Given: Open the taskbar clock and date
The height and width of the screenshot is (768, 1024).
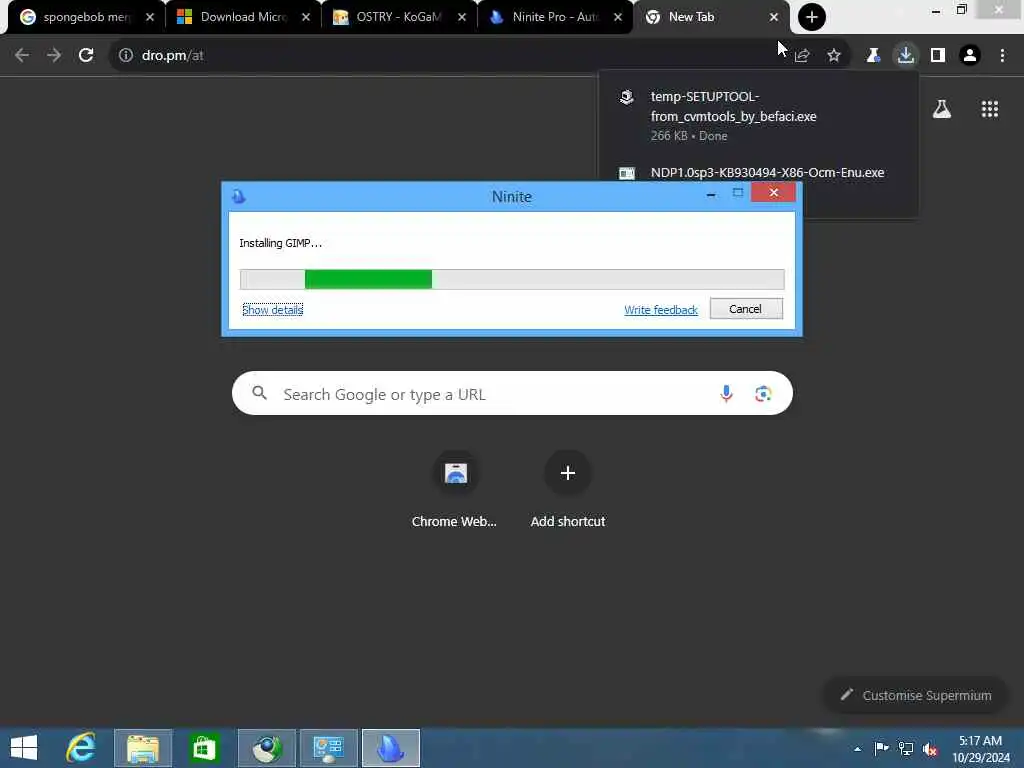Looking at the screenshot, I should (x=980, y=749).
